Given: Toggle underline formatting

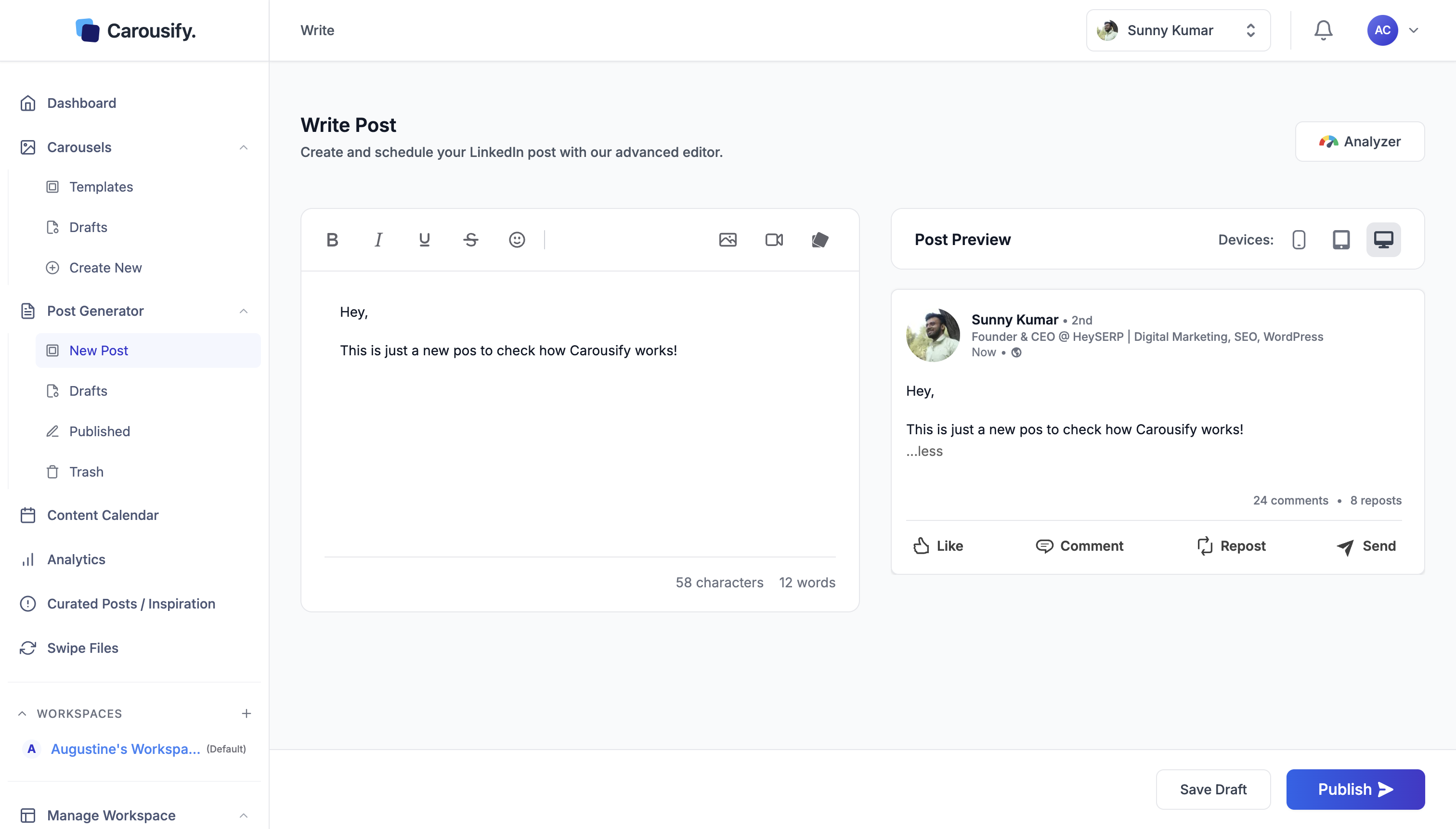Looking at the screenshot, I should pos(424,240).
